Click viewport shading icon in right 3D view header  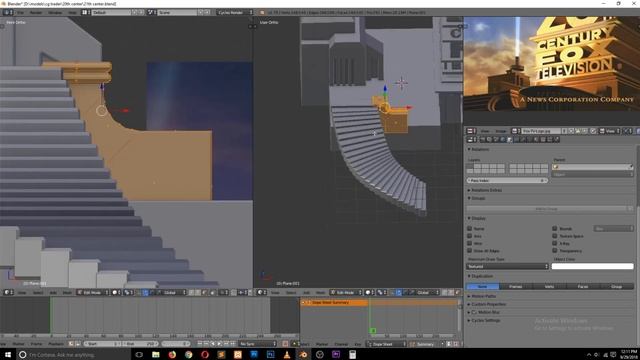tap(369, 292)
